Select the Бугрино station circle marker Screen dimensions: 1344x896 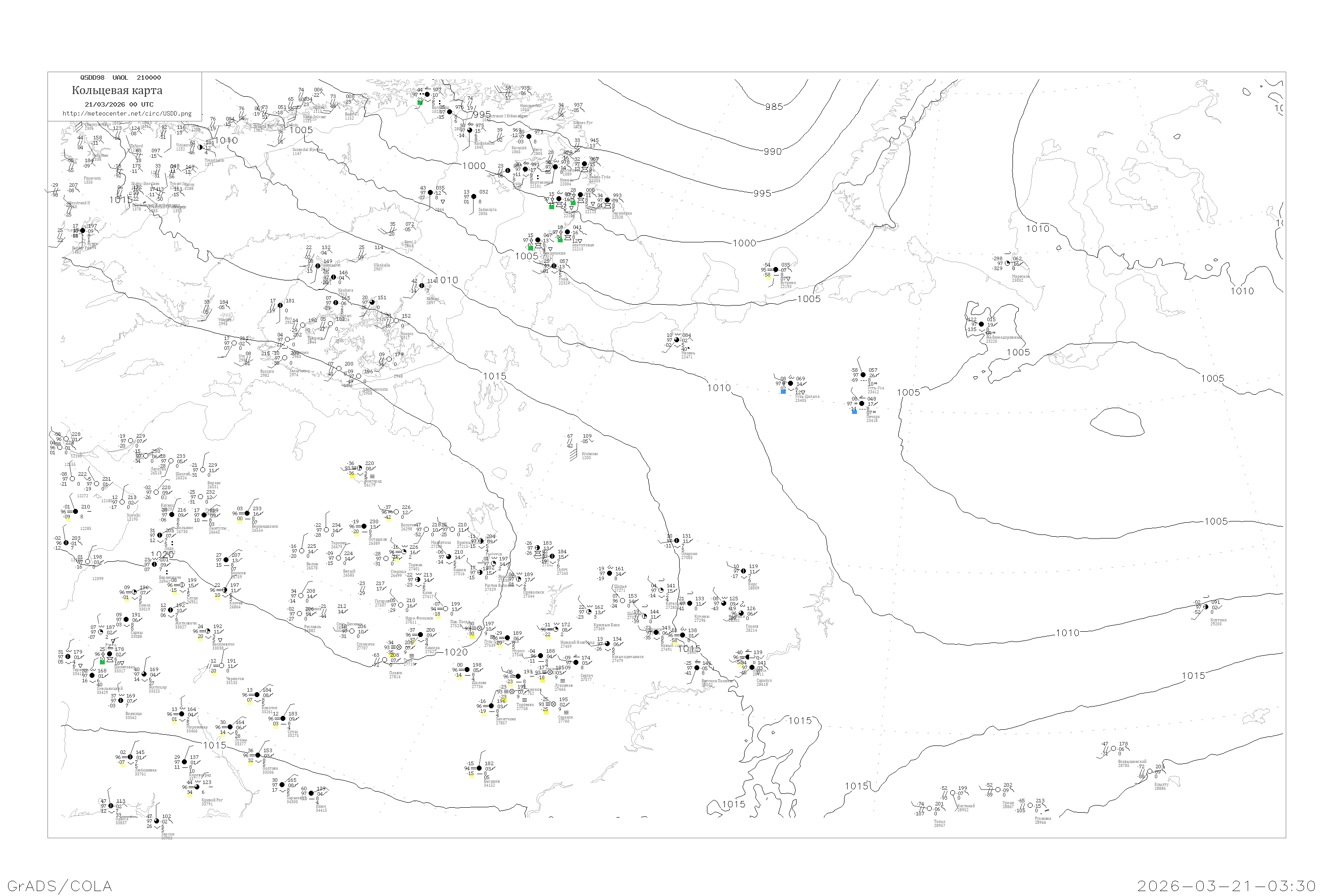(775, 270)
